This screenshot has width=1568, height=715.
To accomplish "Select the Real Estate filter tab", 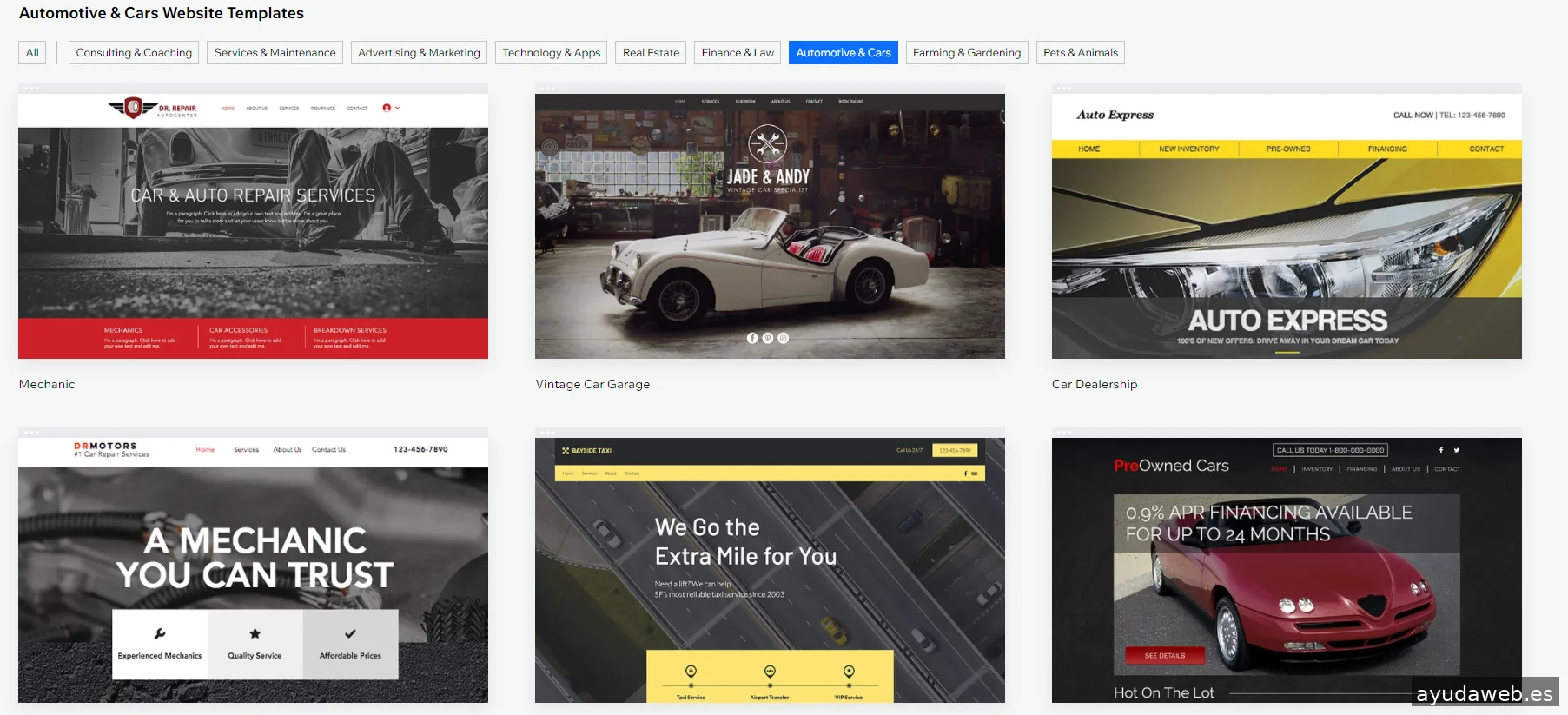I will 651,53.
